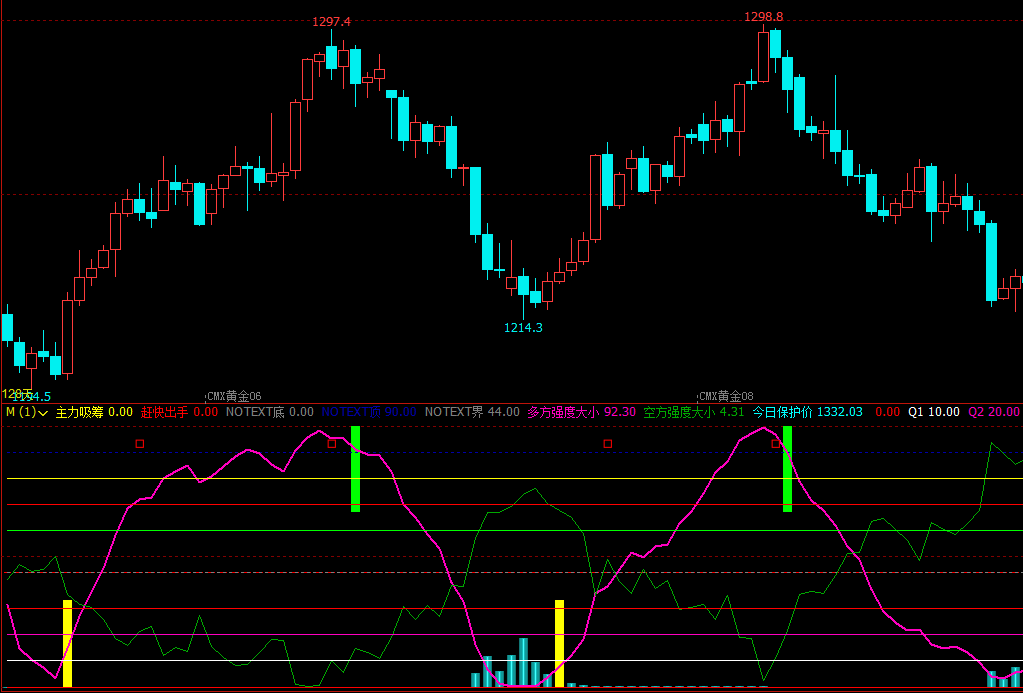This screenshot has width=1023, height=693.
Task: Click the red square marker beside the first green bar
Action: [331, 444]
